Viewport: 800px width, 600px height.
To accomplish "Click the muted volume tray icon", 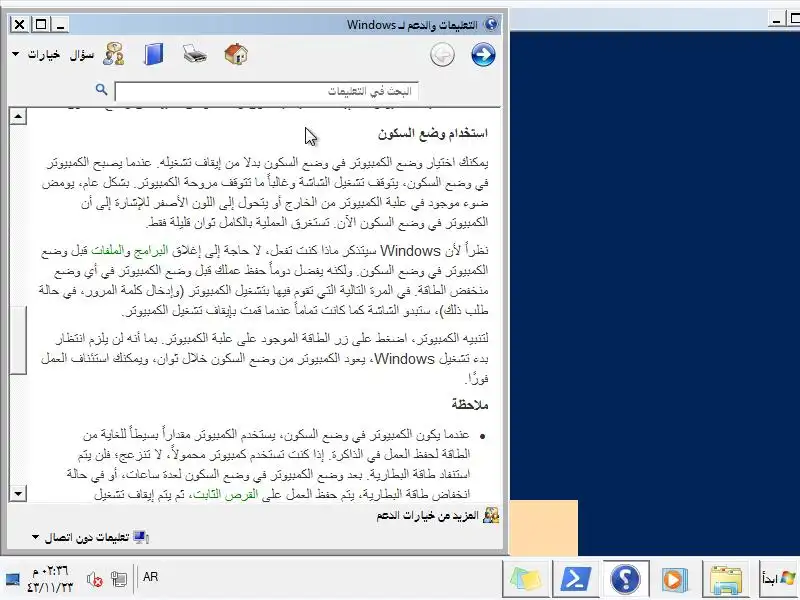I will point(95,579).
